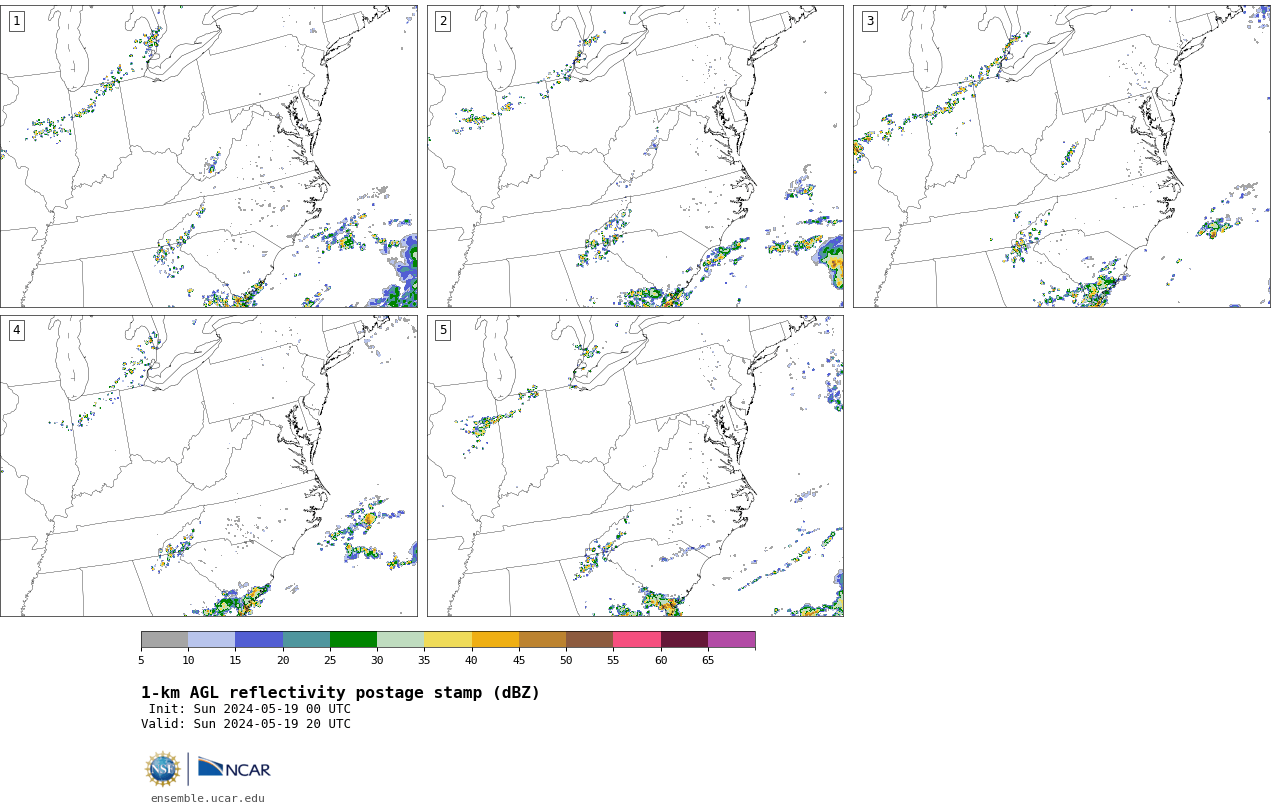Click the colorbar tick label 65

tap(708, 660)
